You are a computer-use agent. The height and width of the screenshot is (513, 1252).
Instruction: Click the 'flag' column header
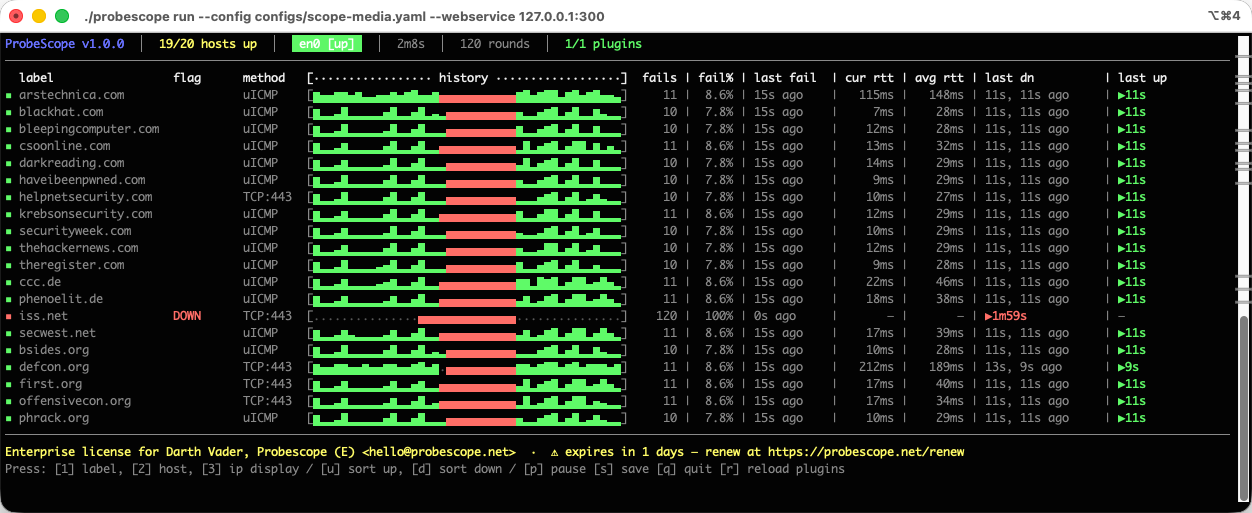tap(187, 78)
